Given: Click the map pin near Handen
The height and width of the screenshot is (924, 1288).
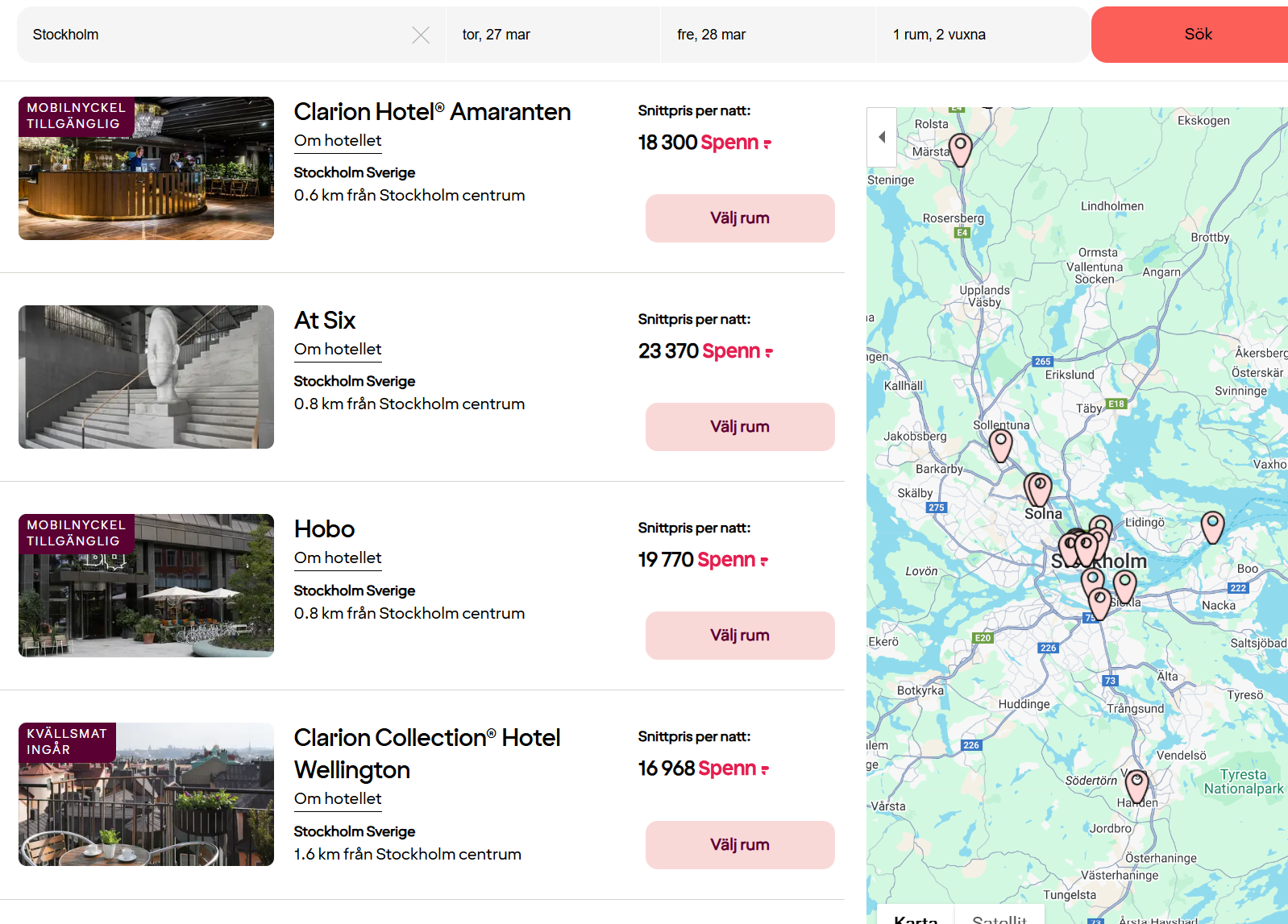Looking at the screenshot, I should point(1136,784).
